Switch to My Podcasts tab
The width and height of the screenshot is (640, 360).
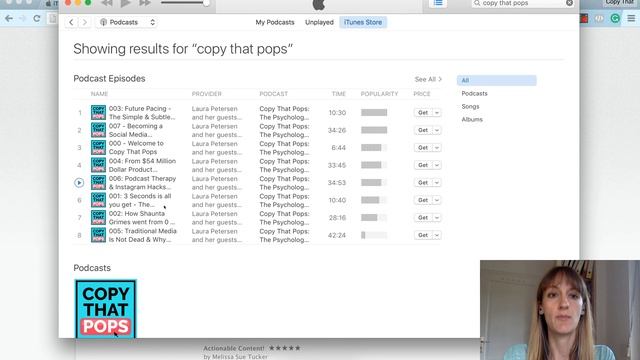(275, 22)
